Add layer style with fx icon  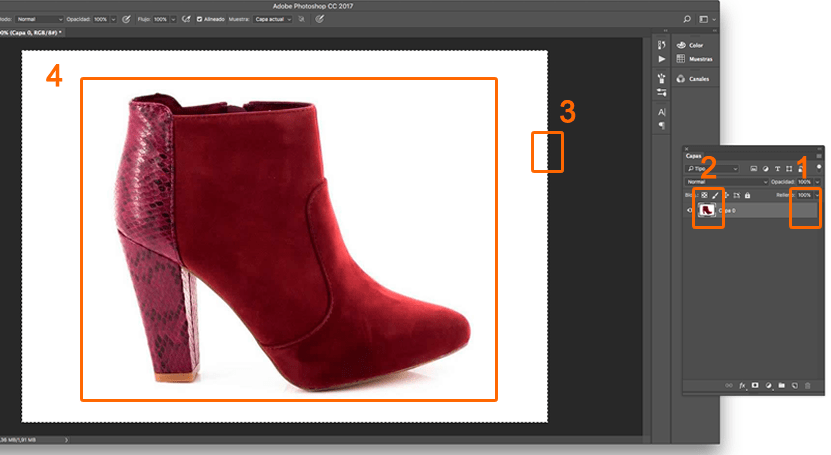pyautogui.click(x=743, y=384)
